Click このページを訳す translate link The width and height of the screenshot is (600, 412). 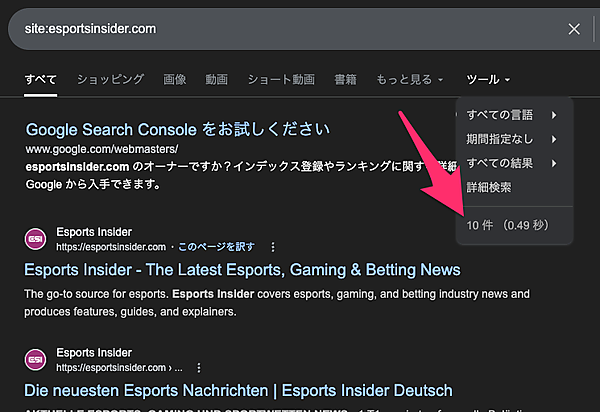point(216,247)
